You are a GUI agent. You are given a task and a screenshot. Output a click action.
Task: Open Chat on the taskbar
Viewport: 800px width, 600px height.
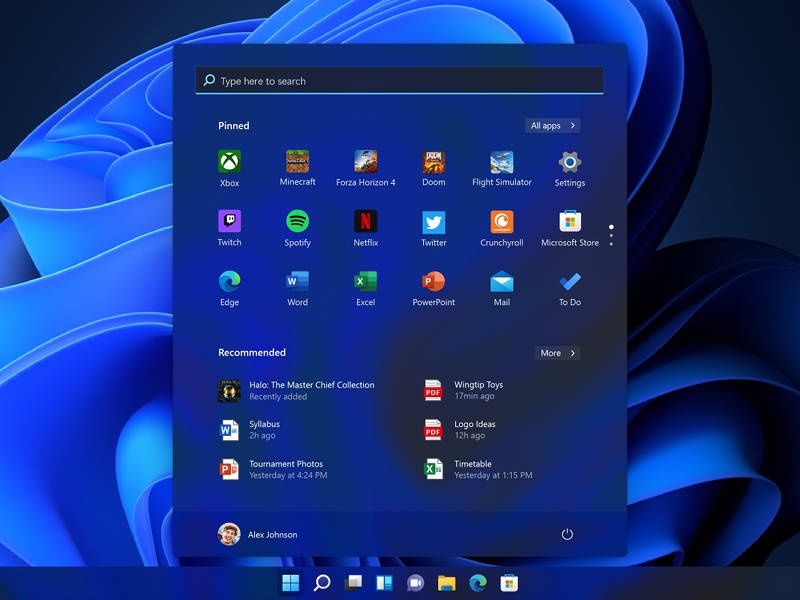(415, 583)
